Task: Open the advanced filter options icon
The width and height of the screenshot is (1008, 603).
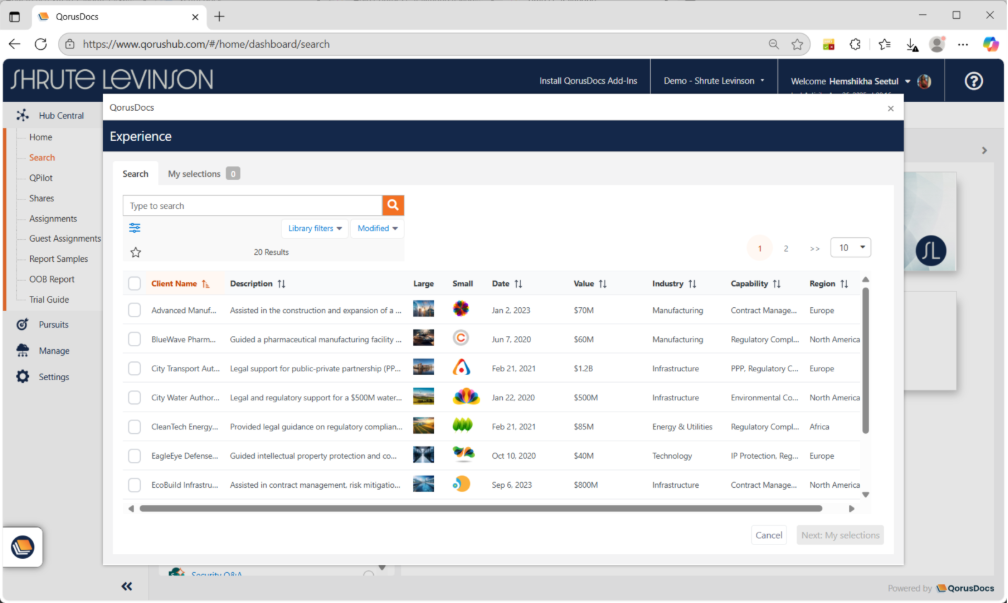Action: point(135,228)
